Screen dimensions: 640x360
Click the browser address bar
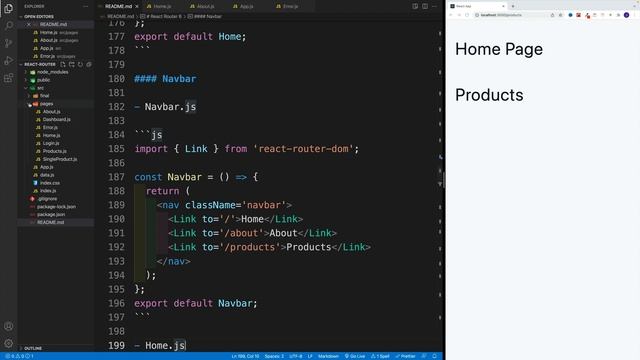coord(514,15)
